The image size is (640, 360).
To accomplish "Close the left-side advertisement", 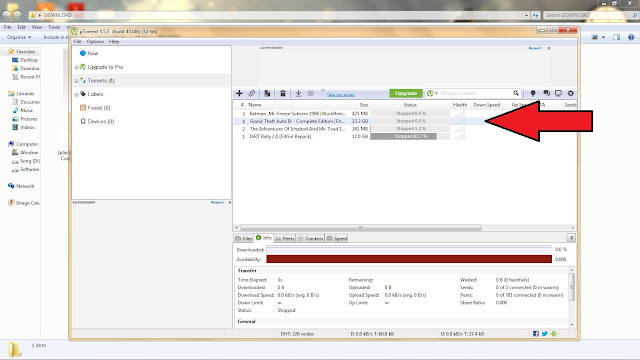I will [229, 202].
